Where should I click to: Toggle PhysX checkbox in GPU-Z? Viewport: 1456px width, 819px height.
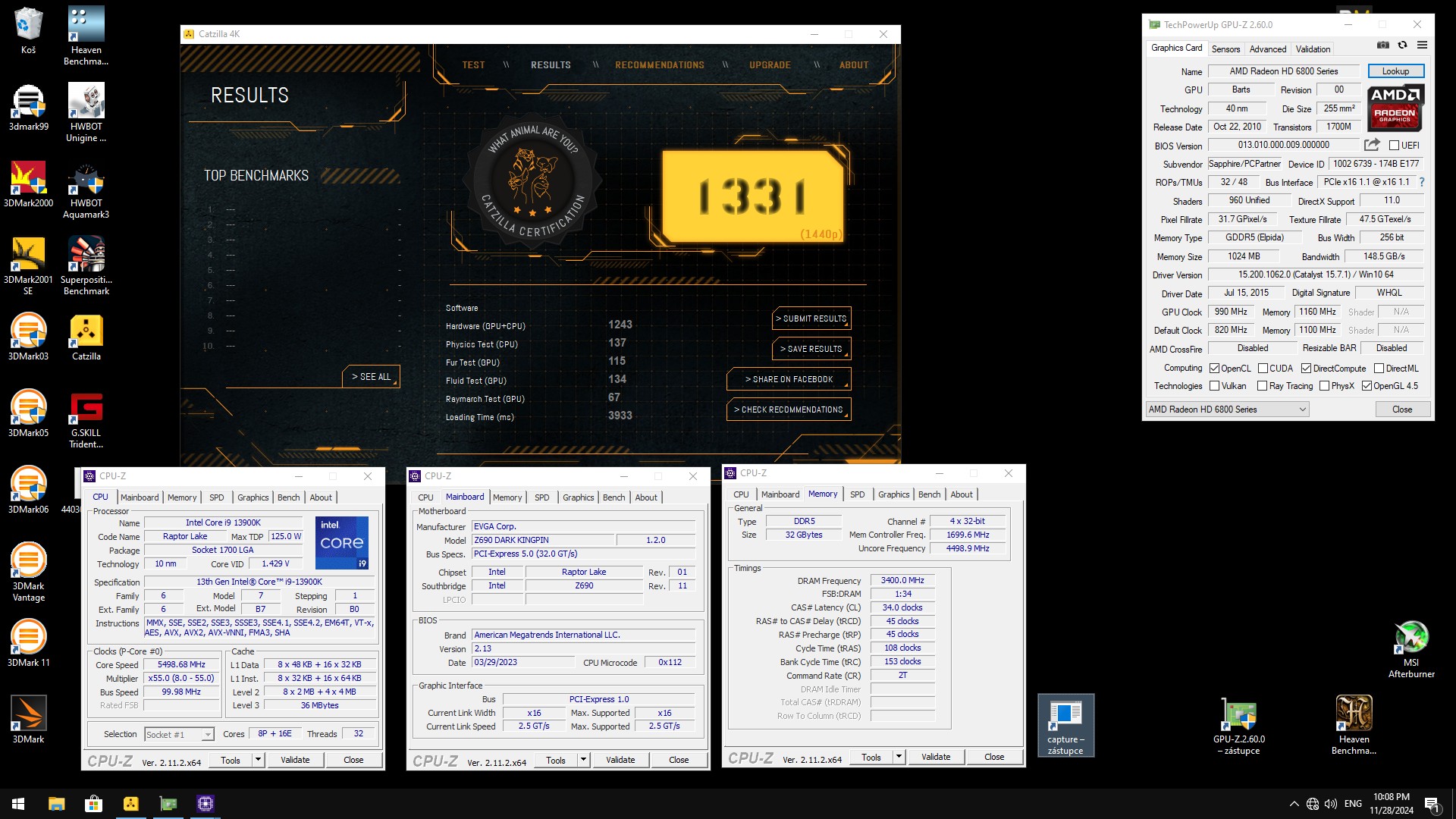1324,385
